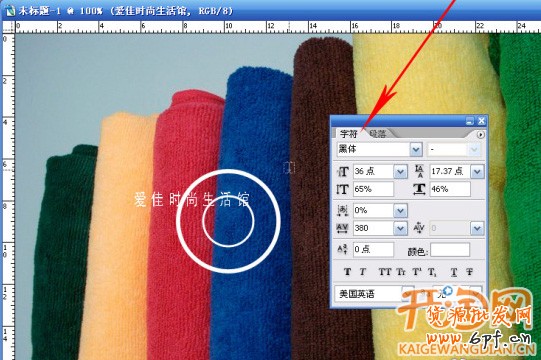The width and height of the screenshot is (541, 360).
Task: Click the Underline style icon
Action: (454, 272)
